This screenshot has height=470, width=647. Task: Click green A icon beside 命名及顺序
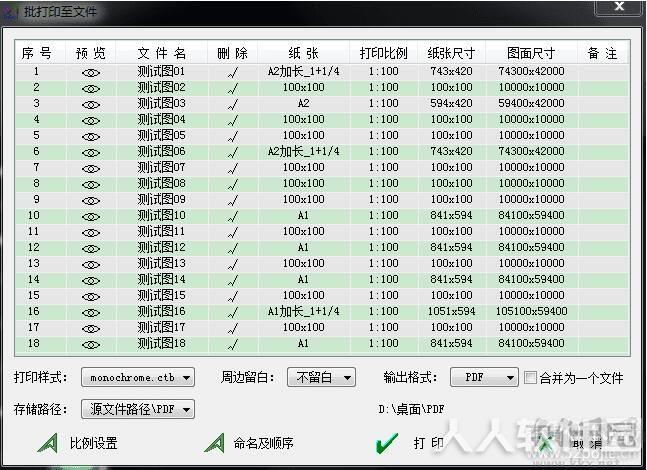coord(215,443)
